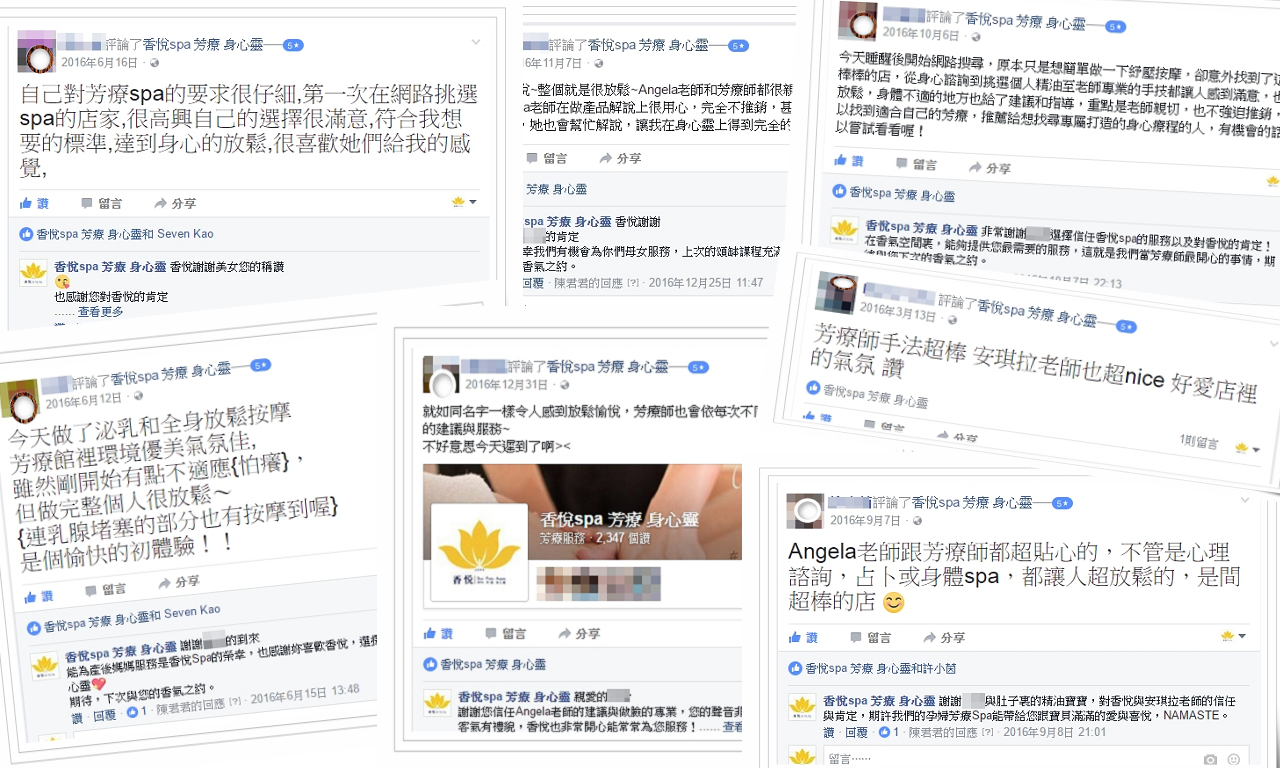Comment (留言) on the June 16 review
Image resolution: width=1280 pixels, height=768 pixels.
pyautogui.click(x=102, y=203)
